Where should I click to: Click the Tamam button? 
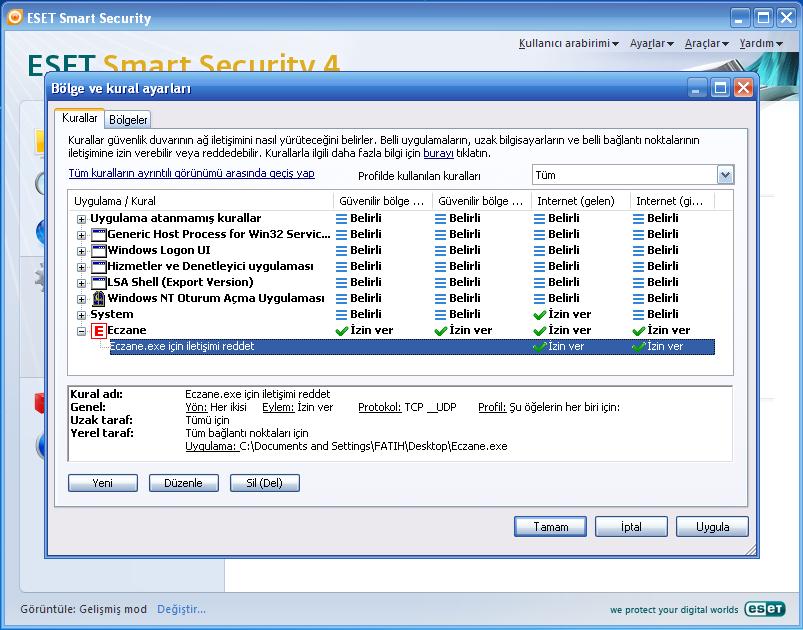point(551,527)
